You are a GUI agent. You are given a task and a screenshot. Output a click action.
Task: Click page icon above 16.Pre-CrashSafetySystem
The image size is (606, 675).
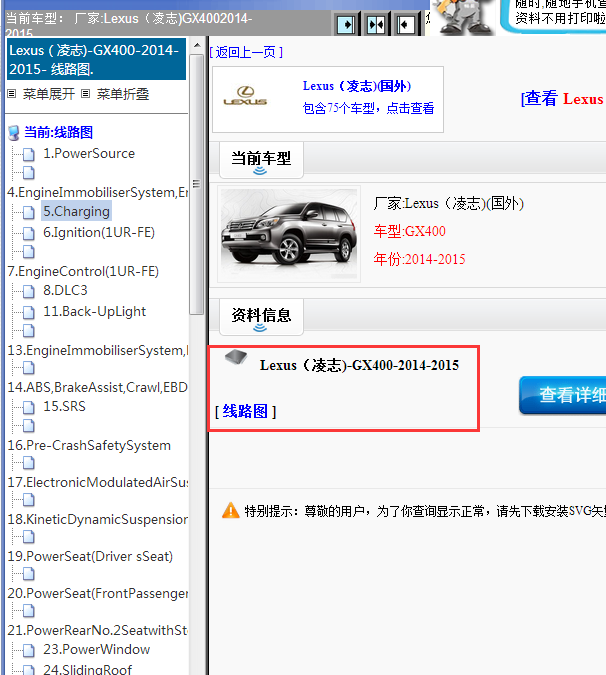click(28, 426)
